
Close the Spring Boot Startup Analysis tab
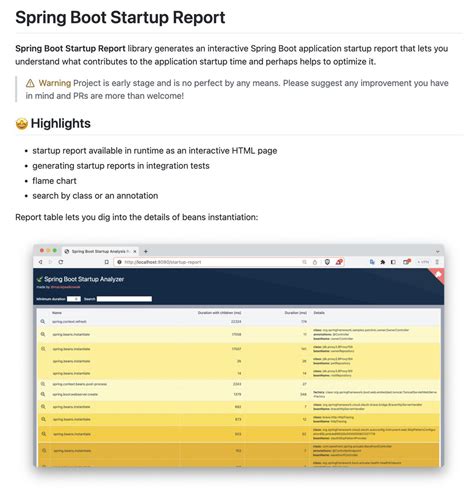pos(135,251)
